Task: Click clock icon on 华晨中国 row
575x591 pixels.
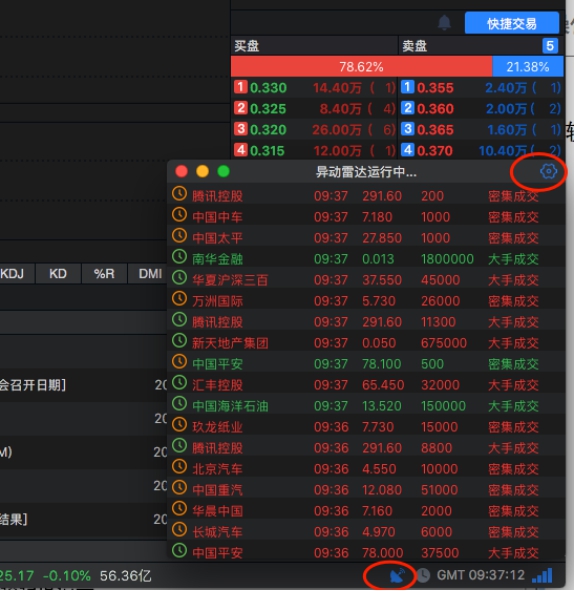Action: pos(179,509)
